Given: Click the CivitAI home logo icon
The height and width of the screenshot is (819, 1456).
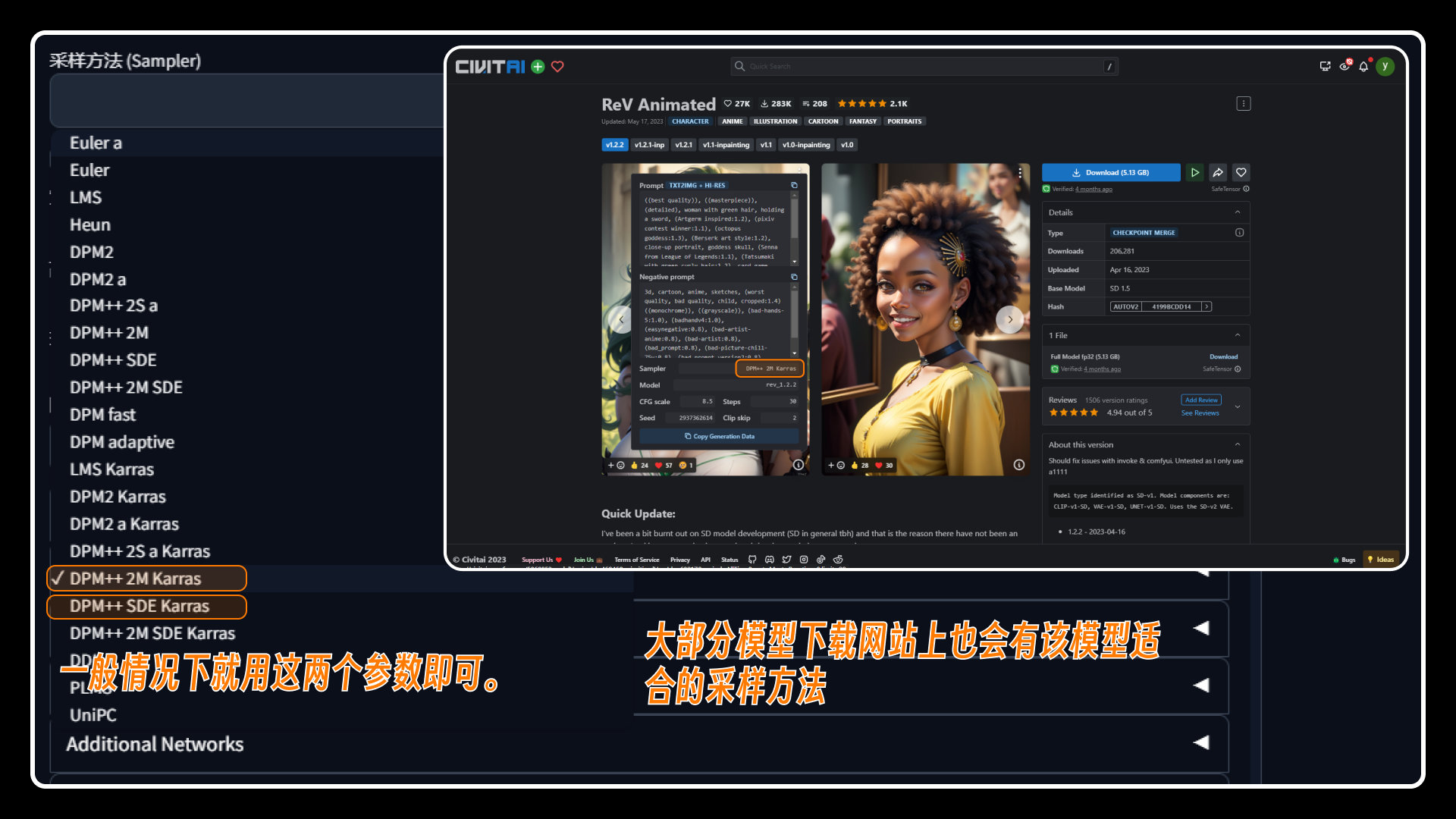Looking at the screenshot, I should tap(491, 66).
